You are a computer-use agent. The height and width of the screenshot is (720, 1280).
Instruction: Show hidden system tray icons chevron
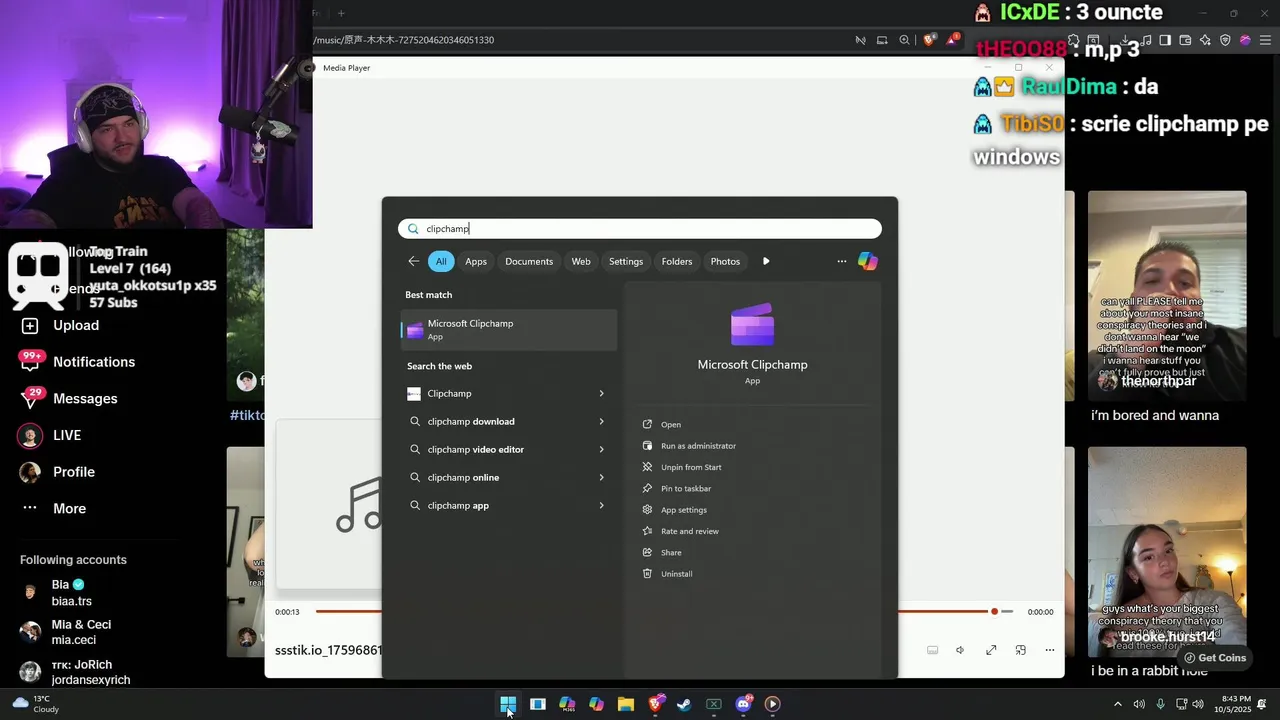(x=1118, y=704)
